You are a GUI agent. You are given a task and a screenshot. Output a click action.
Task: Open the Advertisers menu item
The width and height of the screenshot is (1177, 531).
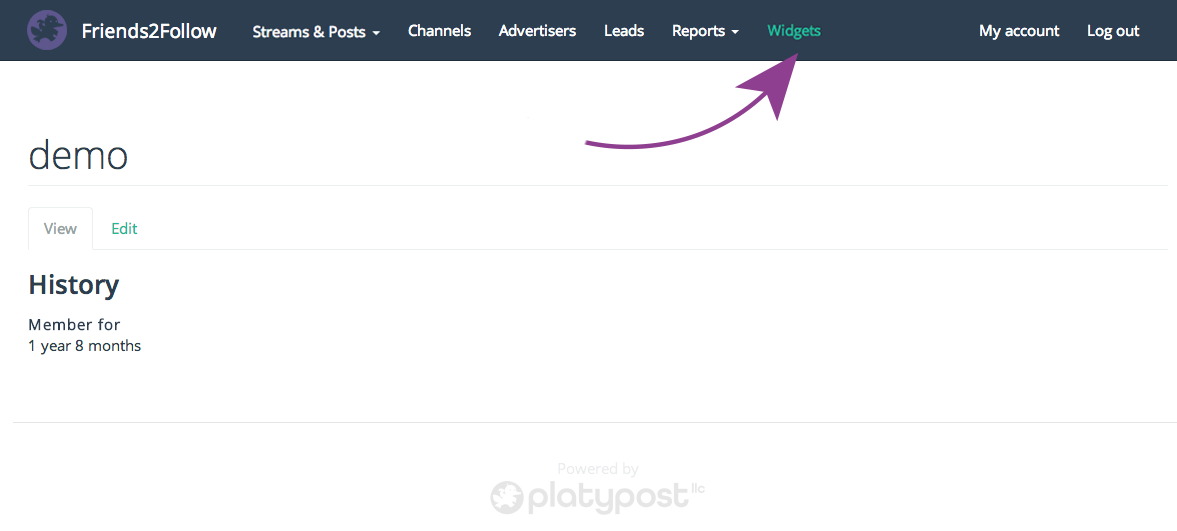pyautogui.click(x=537, y=31)
